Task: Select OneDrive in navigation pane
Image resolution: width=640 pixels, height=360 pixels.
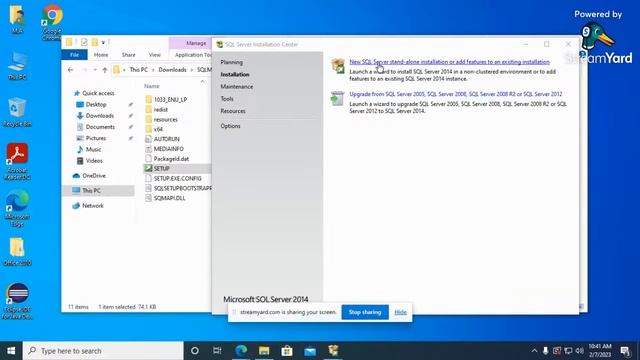Action: 94,176
